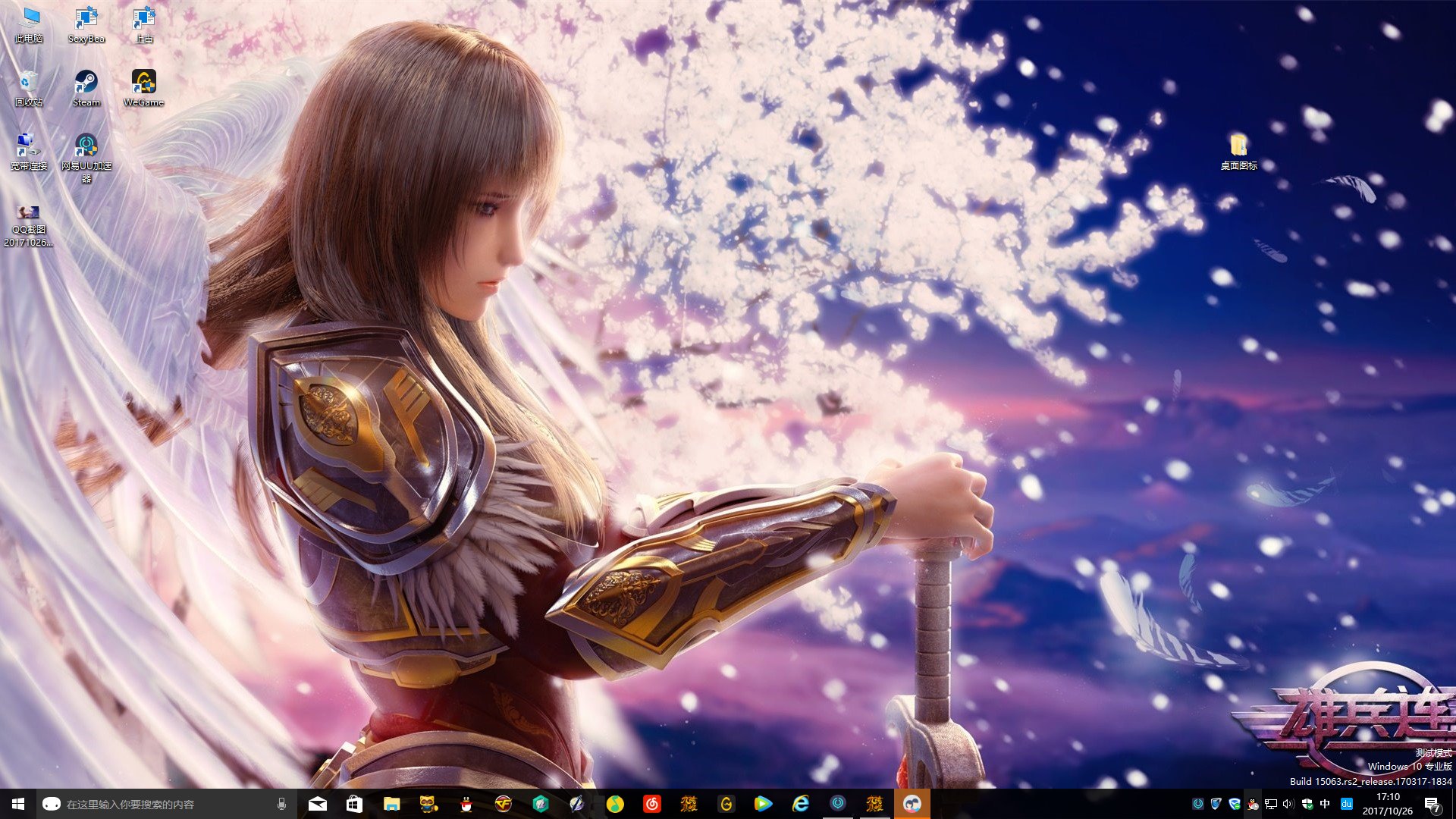Click the Windows Start button

(18, 804)
